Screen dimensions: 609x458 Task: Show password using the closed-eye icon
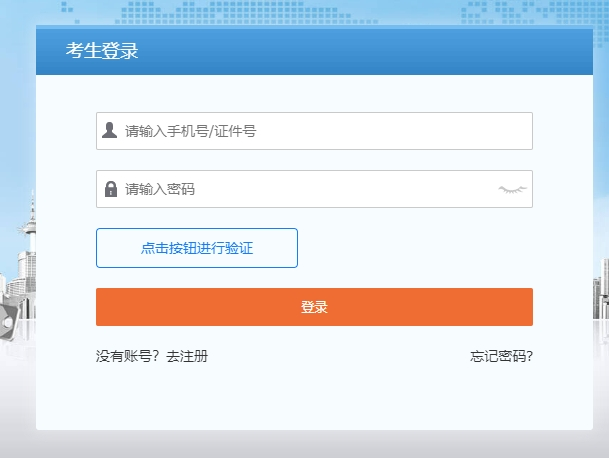point(512,190)
